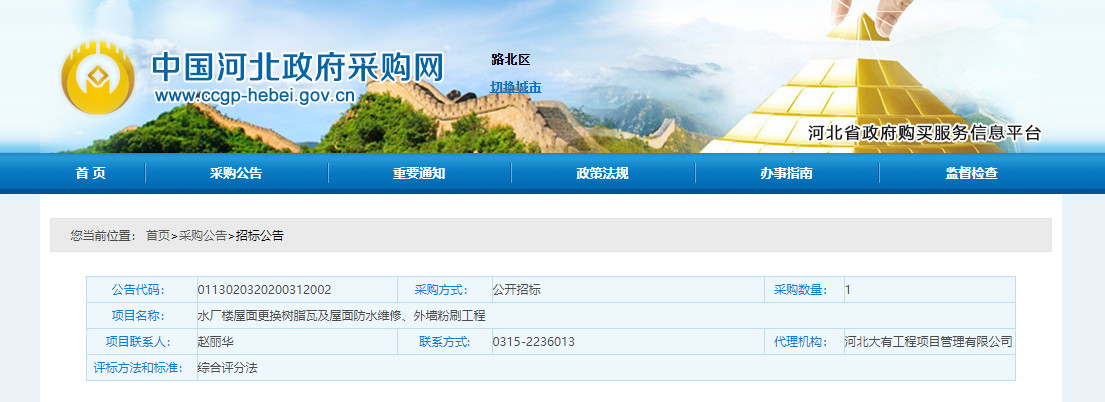Go to 首页 in navigation bar
Screen dimensions: 1105x402
[91, 173]
